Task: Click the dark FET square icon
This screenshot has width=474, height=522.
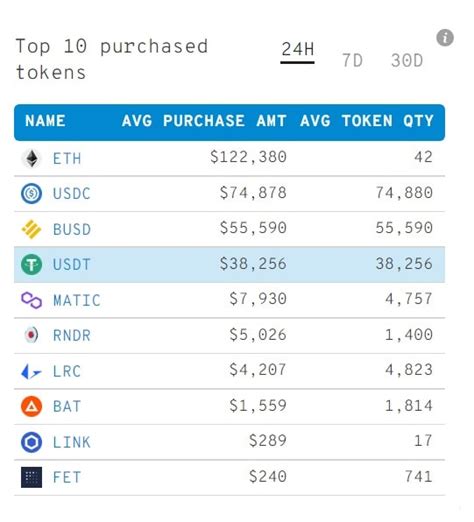Action: (32, 477)
